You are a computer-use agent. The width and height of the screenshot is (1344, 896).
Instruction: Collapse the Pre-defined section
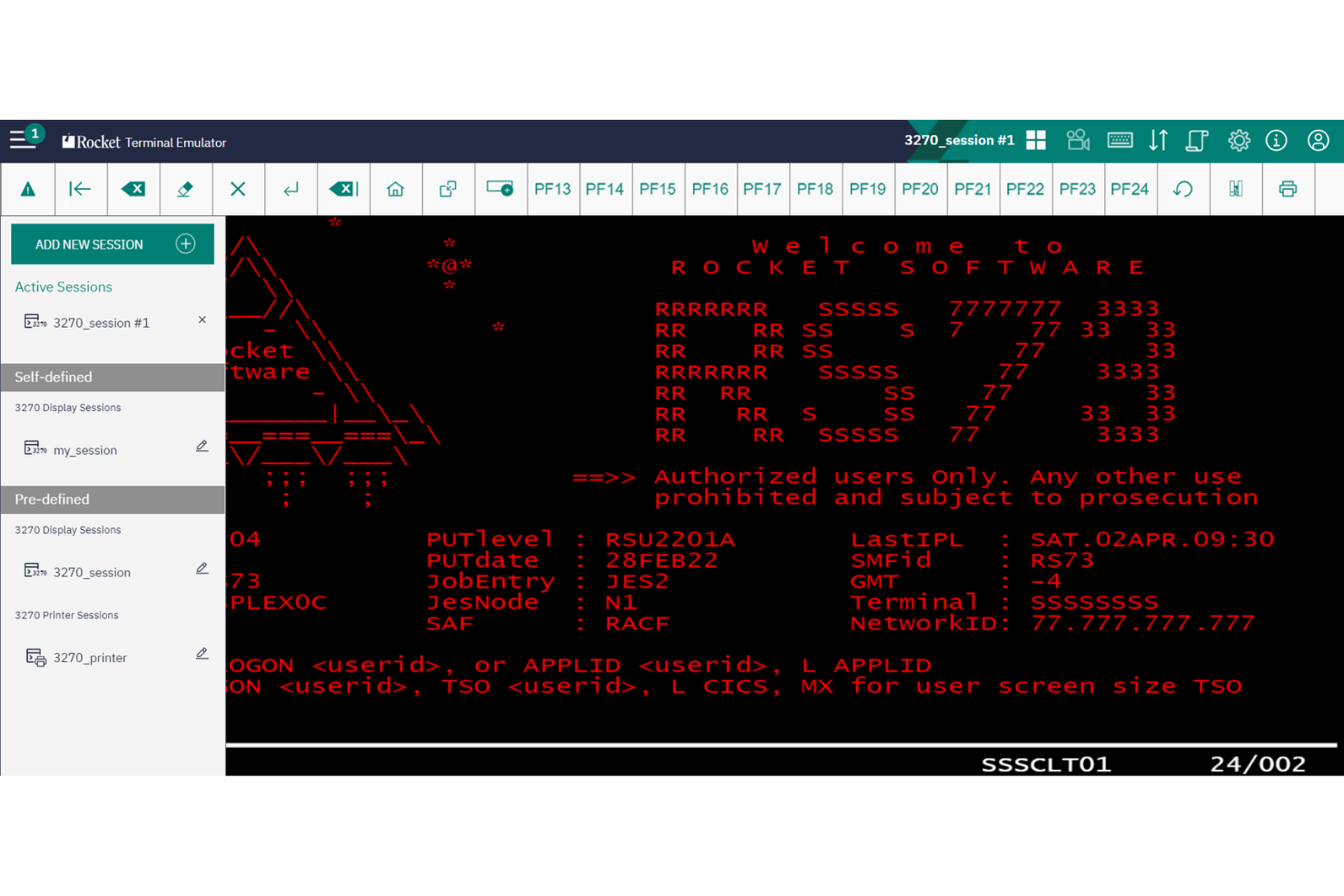(112, 499)
